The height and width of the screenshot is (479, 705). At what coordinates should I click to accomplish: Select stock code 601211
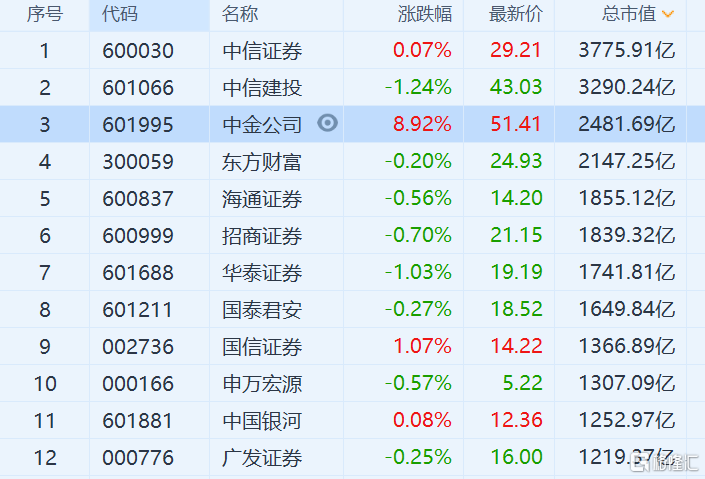(x=138, y=310)
